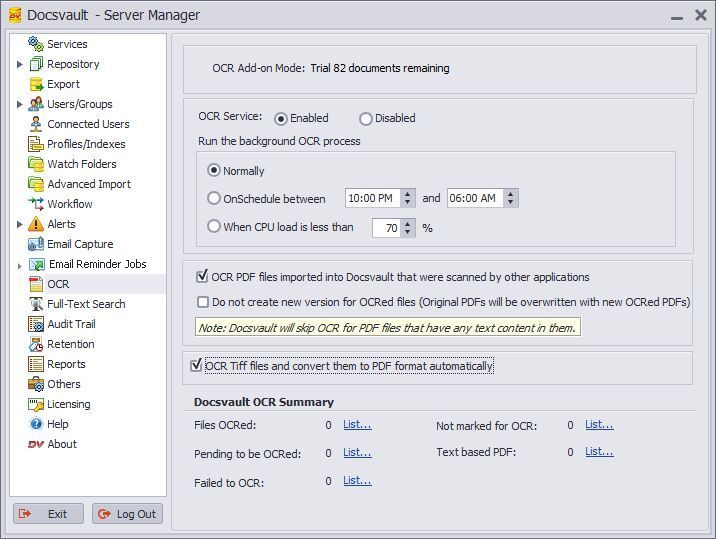Click the Licensing icon in sidebar
Image resolution: width=716 pixels, height=539 pixels.
tap(36, 404)
